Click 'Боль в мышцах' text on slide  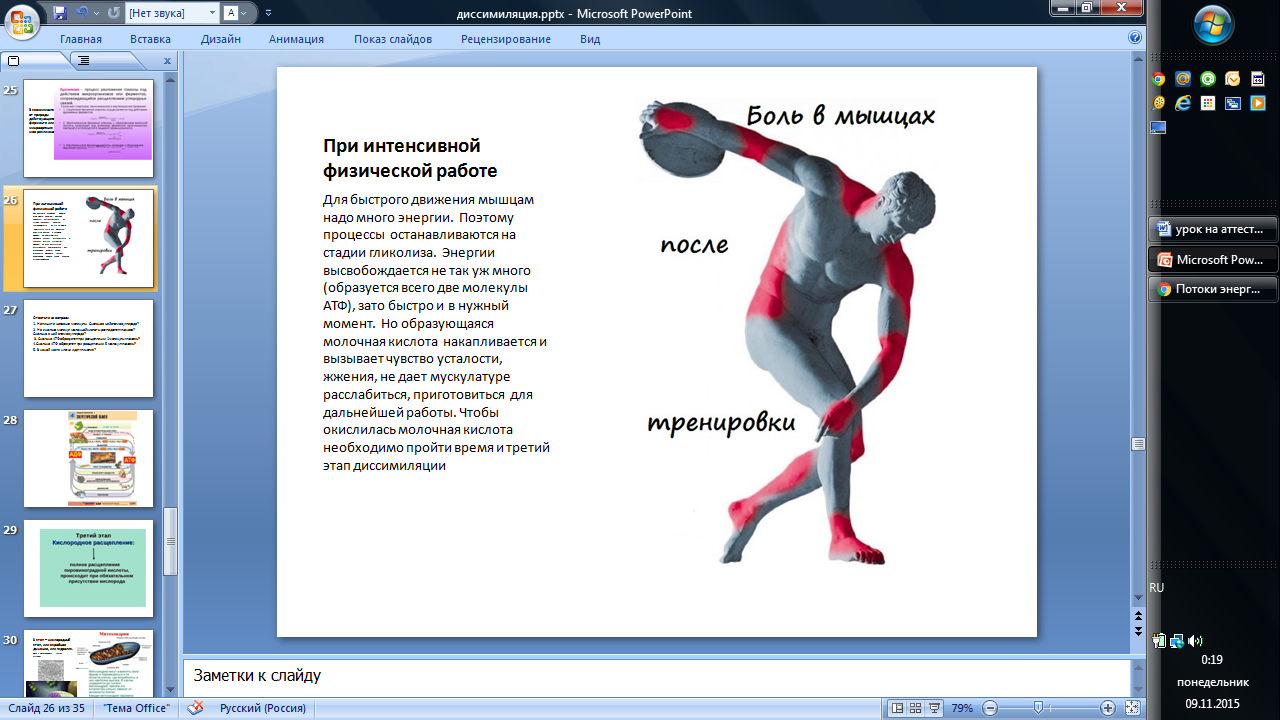click(x=840, y=116)
